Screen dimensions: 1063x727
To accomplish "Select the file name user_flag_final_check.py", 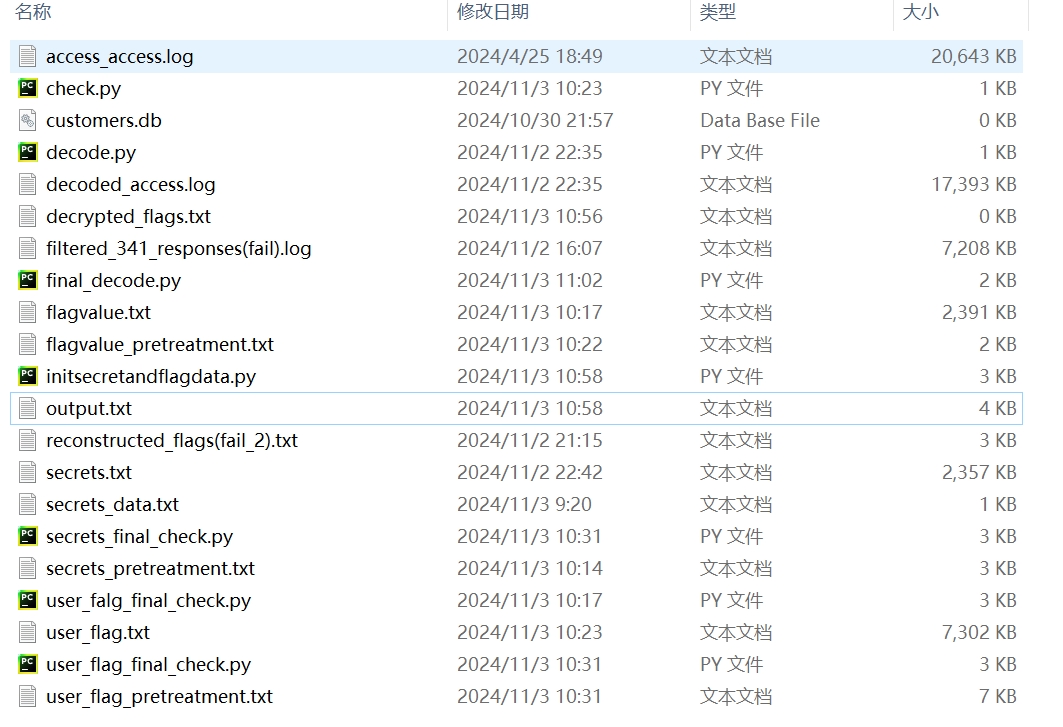I will (148, 665).
